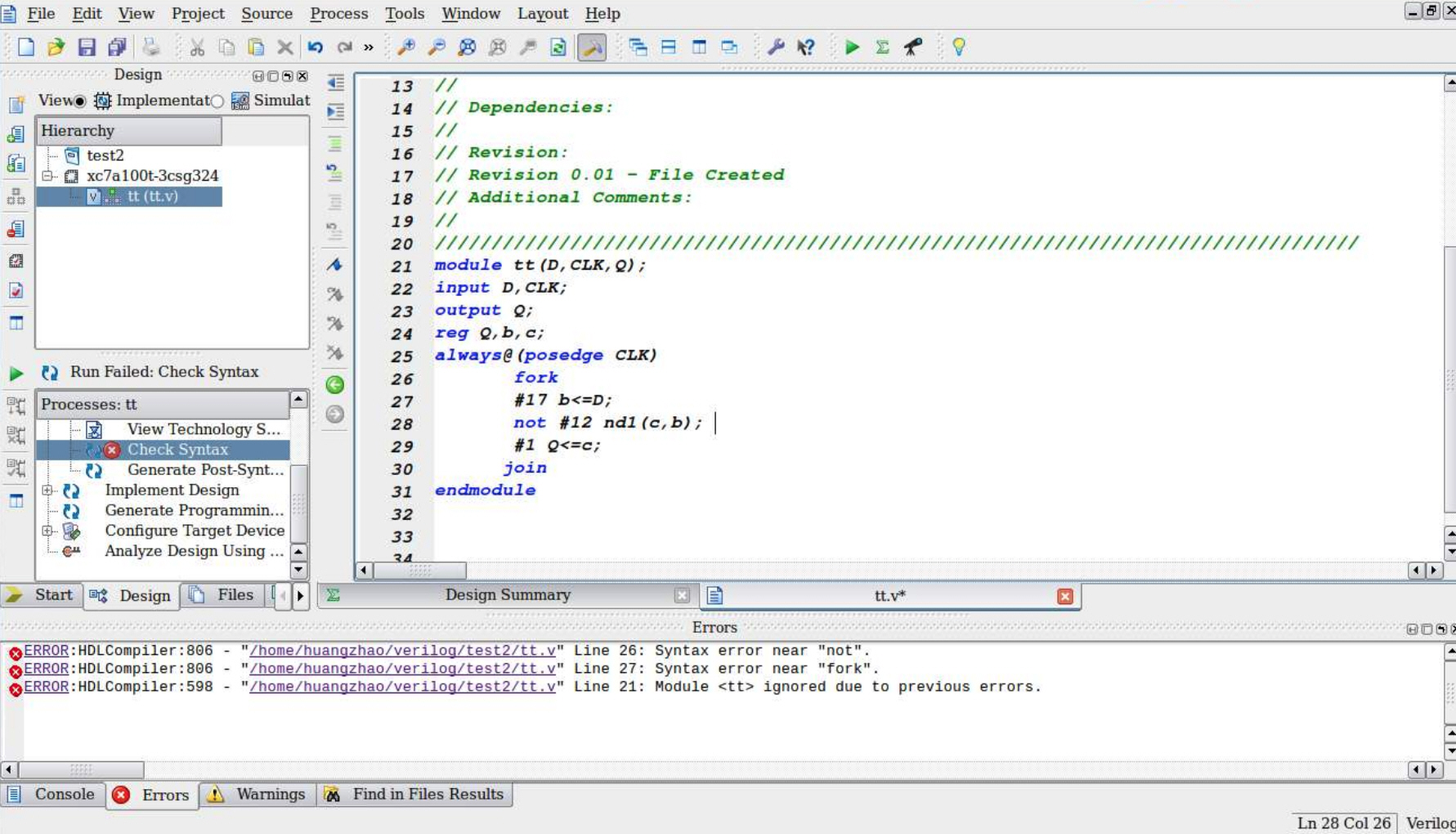Image resolution: width=1456 pixels, height=834 pixels.
Task: Select test2 project in Hierarchy
Action: (x=105, y=155)
